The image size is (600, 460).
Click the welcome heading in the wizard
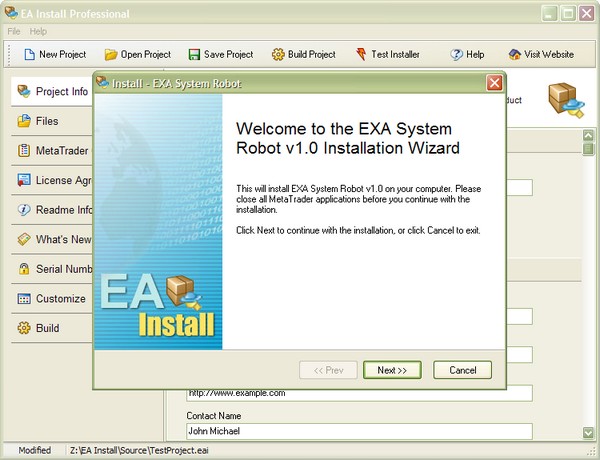coord(347,138)
